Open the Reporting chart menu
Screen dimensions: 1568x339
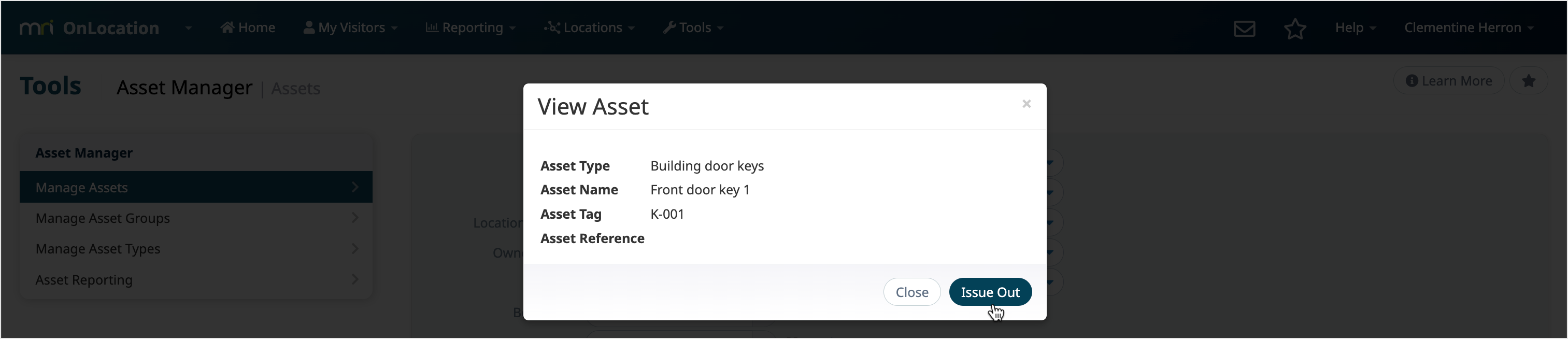471,27
